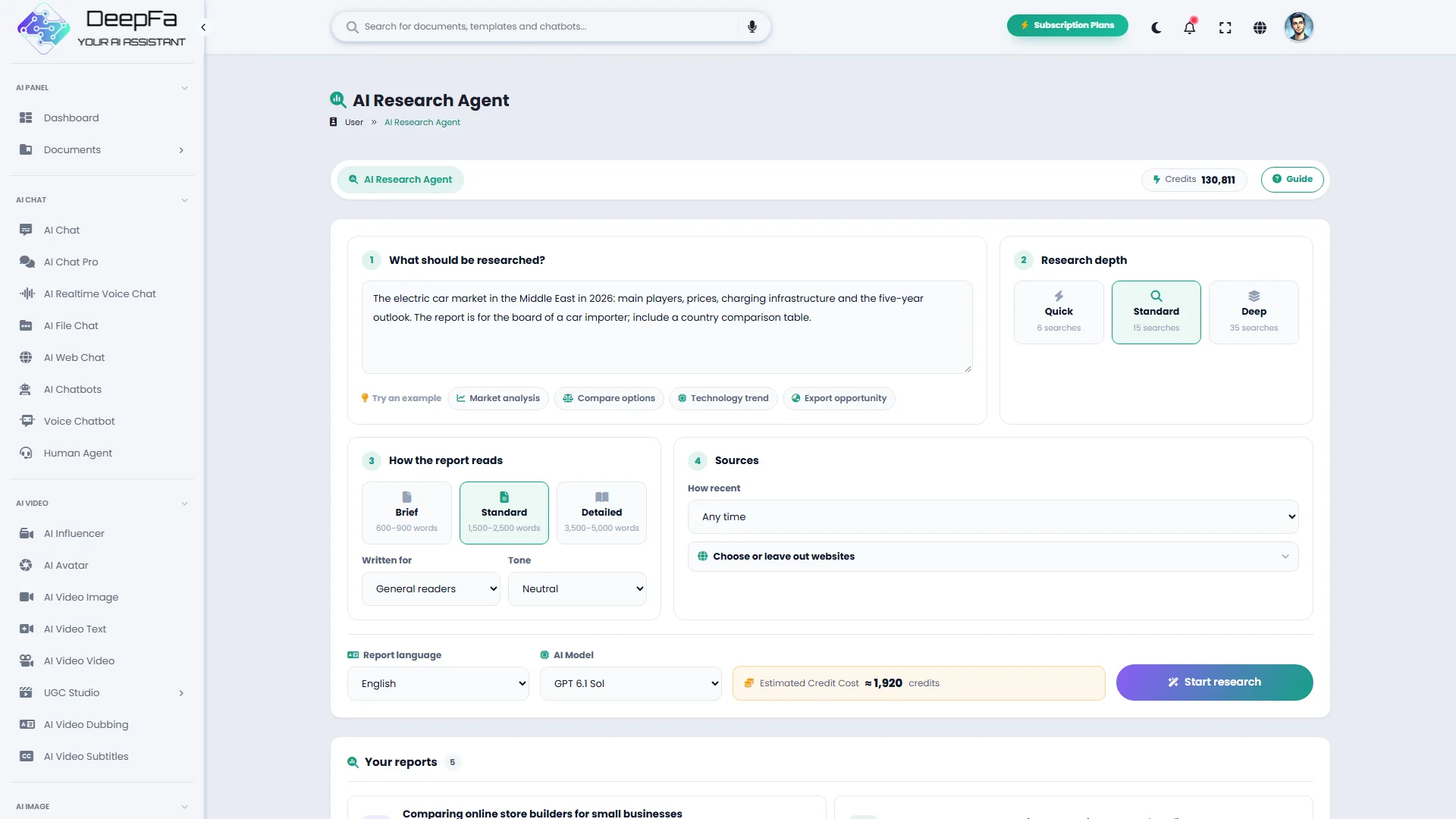Screen dimensions: 1456x819
Task: Select Quick research depth
Action: pos(1059,312)
